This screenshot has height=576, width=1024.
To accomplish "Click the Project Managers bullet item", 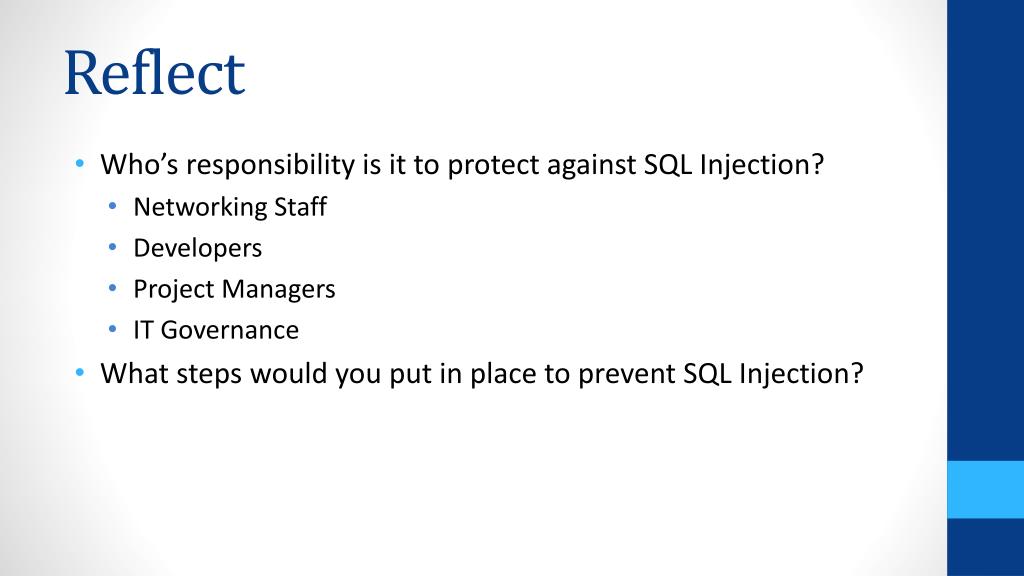I will (234, 289).
